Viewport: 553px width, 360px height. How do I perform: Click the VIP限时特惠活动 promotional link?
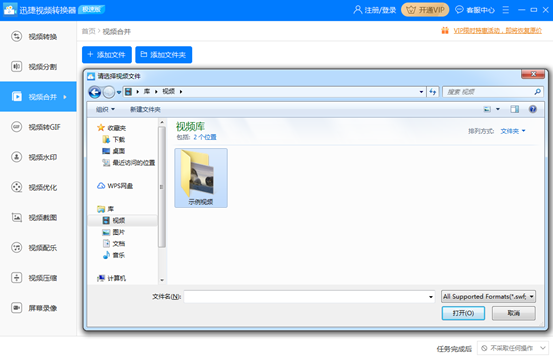(x=497, y=31)
